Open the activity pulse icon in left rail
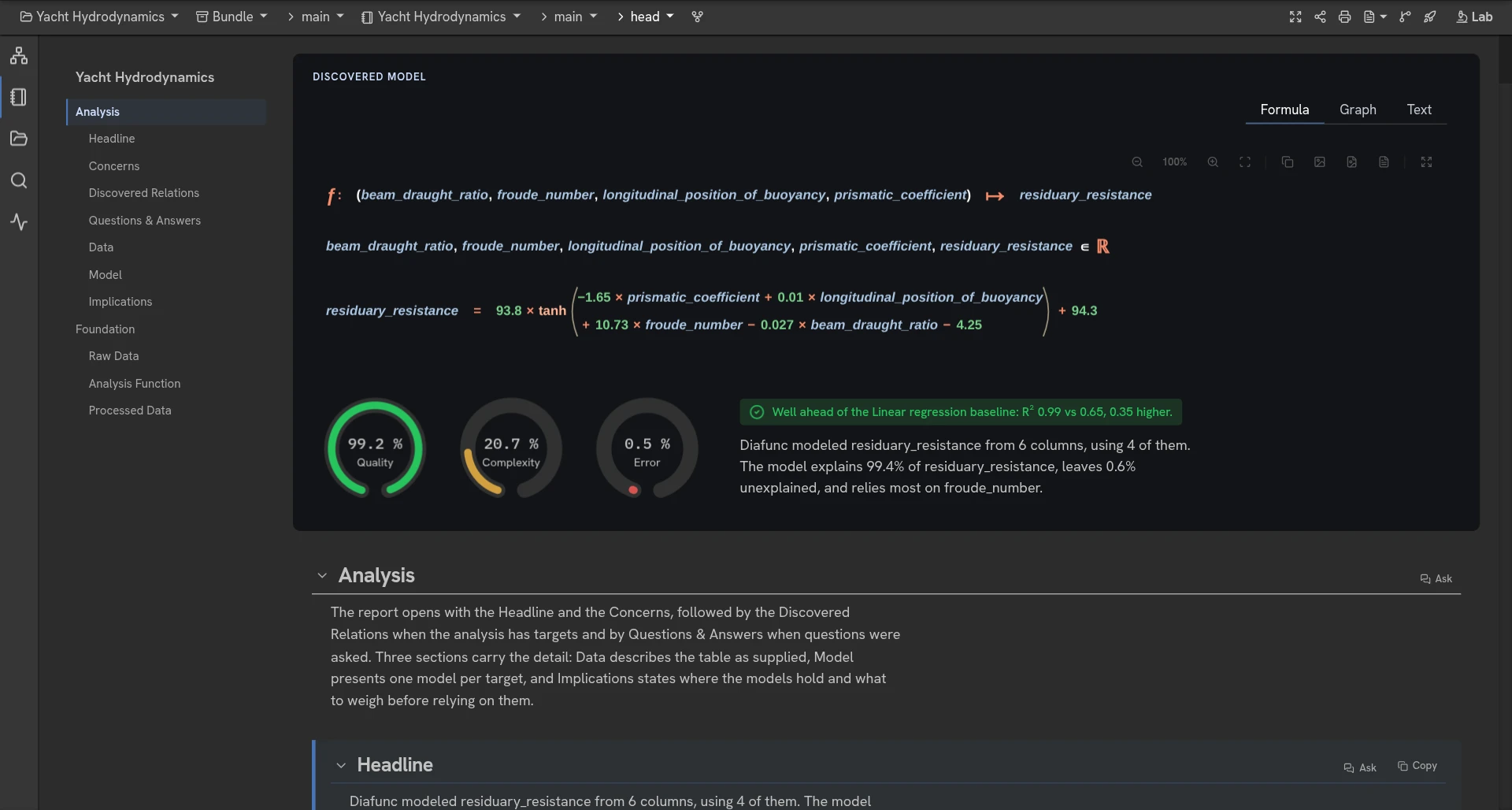 (19, 222)
